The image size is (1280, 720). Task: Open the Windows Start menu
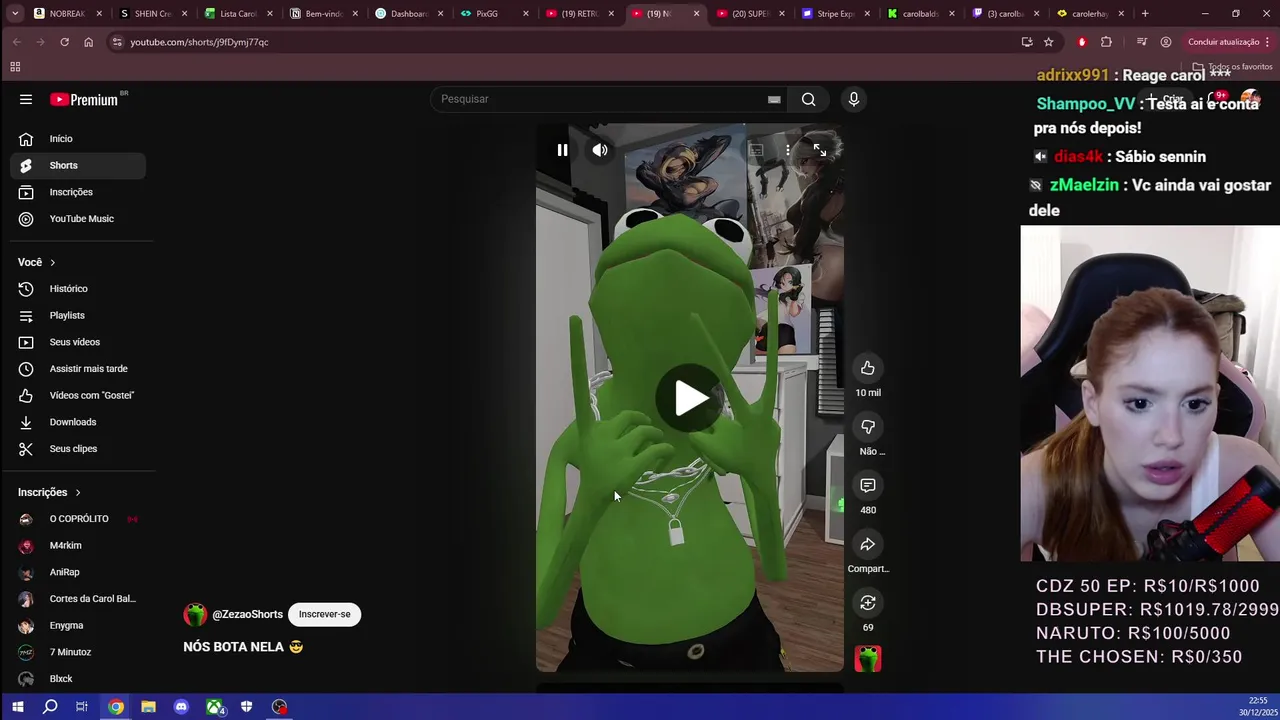tap(17, 707)
